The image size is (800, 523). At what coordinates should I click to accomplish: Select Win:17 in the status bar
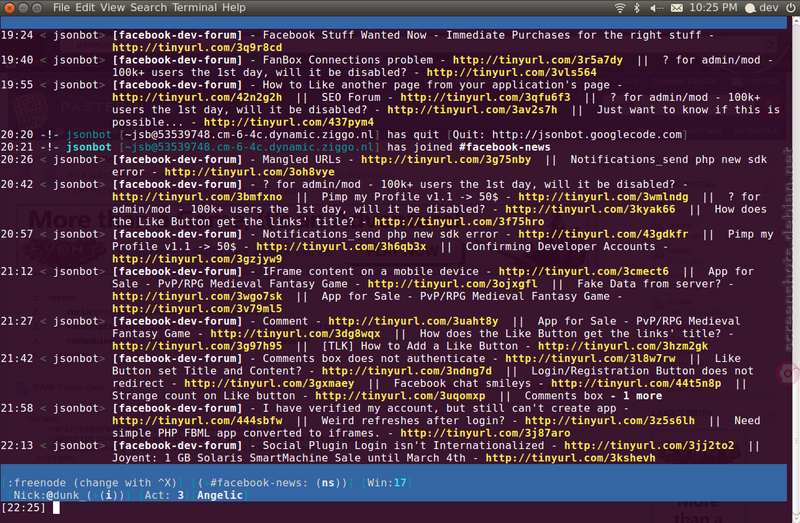click(387, 483)
